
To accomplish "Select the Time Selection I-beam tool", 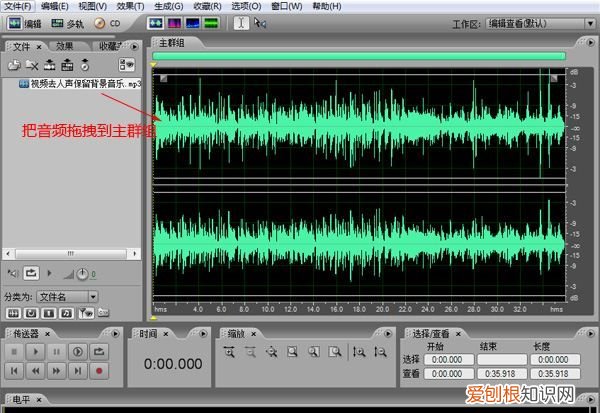I will click(x=242, y=22).
